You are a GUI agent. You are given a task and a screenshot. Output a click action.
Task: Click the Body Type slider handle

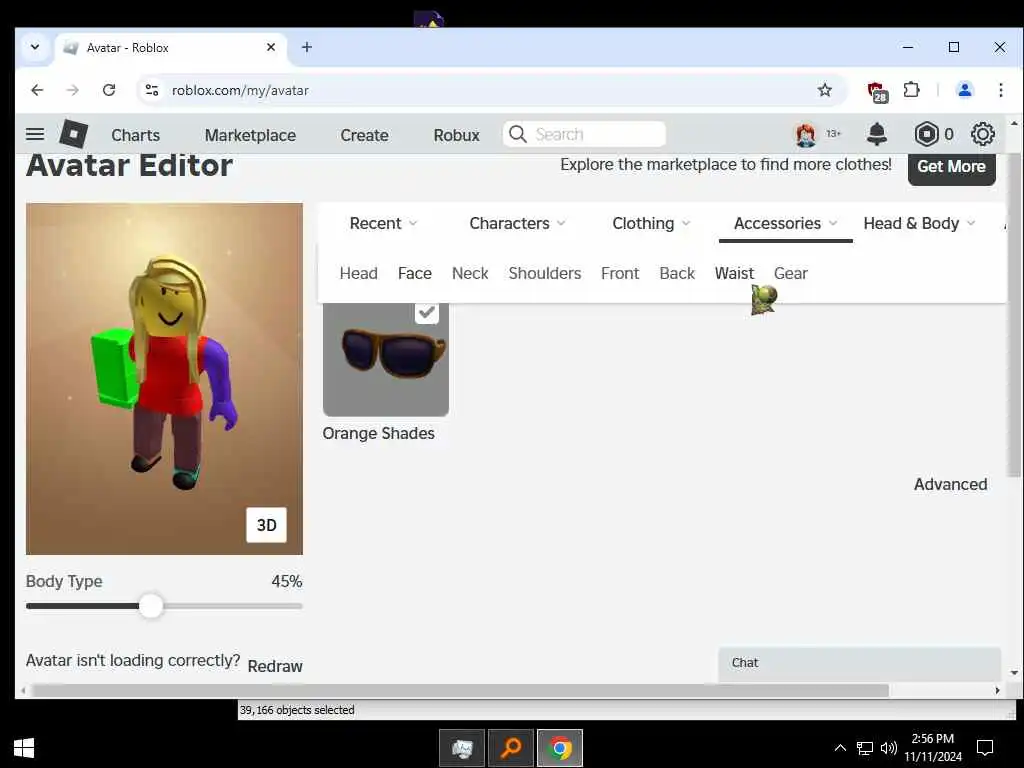coord(151,605)
